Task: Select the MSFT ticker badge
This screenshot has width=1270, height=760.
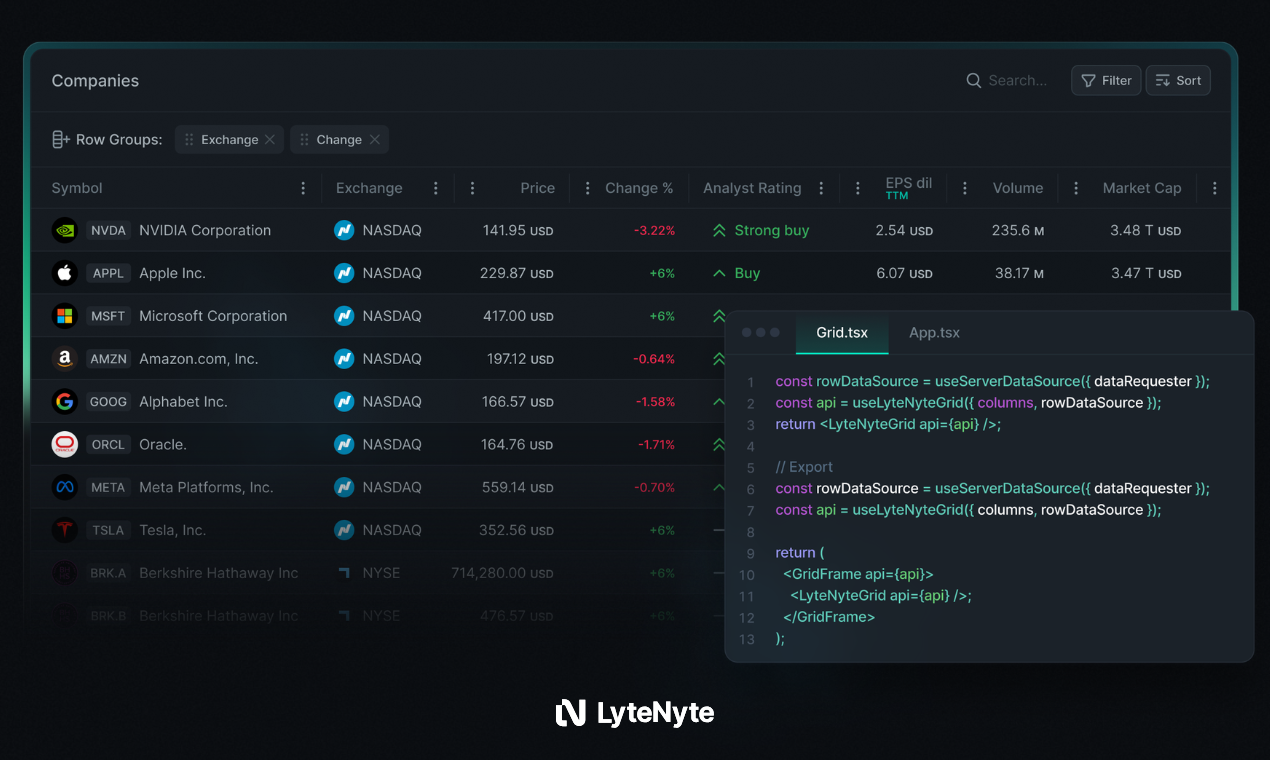Action: click(108, 316)
